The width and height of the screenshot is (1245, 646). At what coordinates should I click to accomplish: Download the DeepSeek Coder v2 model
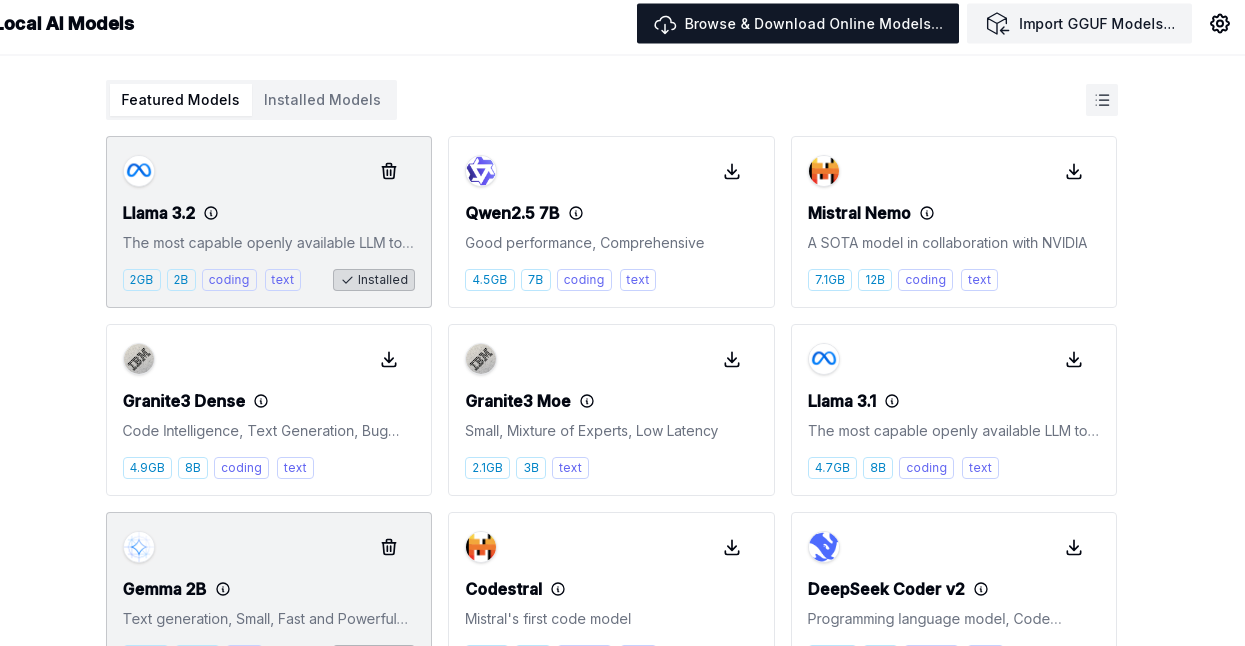tap(1074, 547)
